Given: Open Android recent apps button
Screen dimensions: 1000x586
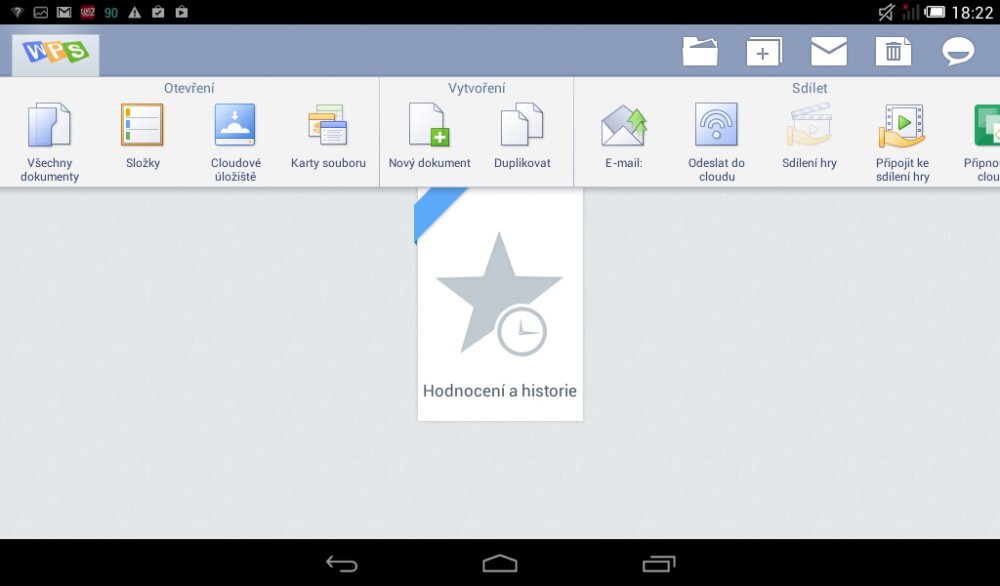Looking at the screenshot, I should 658,564.
